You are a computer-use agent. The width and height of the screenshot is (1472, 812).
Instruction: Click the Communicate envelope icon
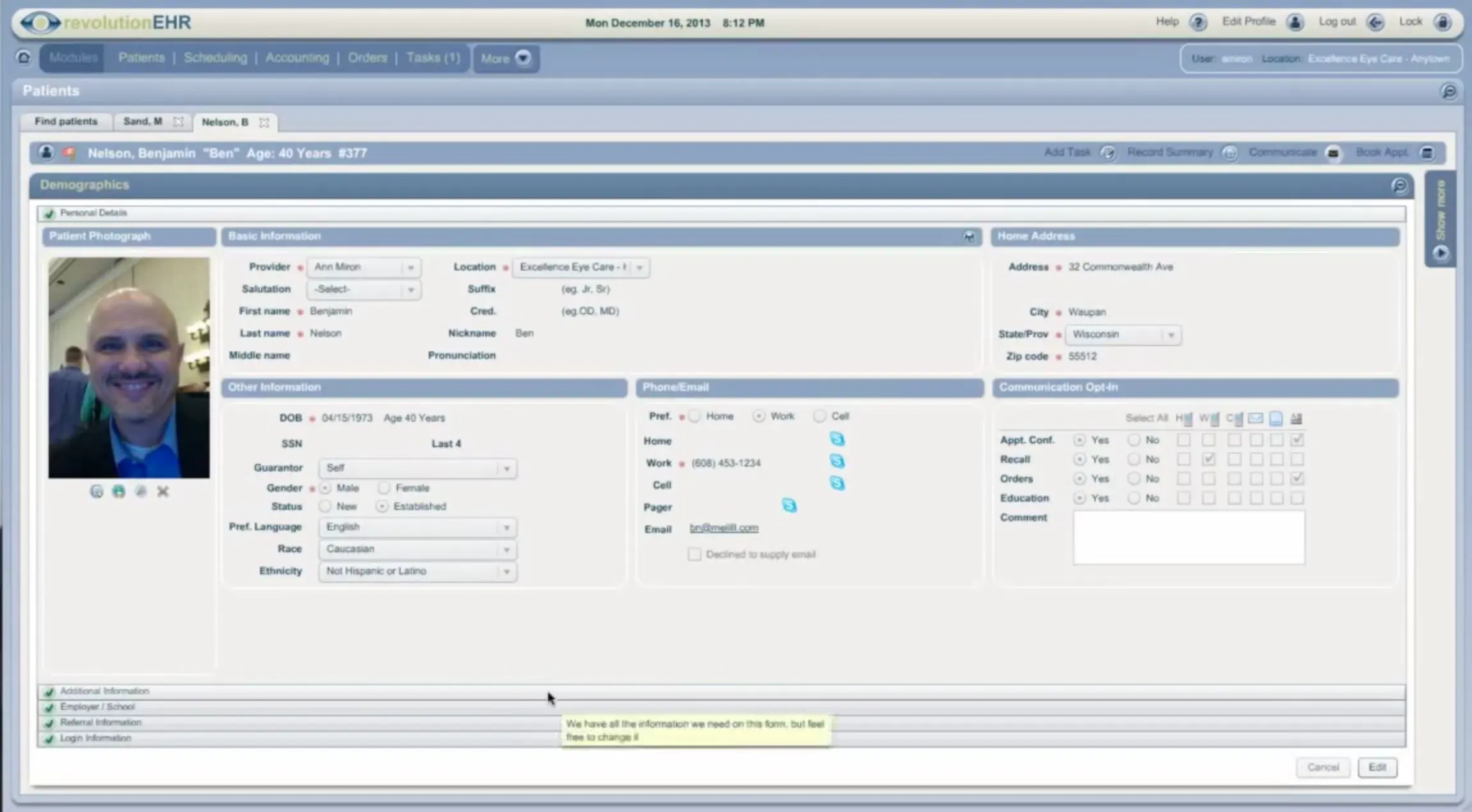(1332, 153)
